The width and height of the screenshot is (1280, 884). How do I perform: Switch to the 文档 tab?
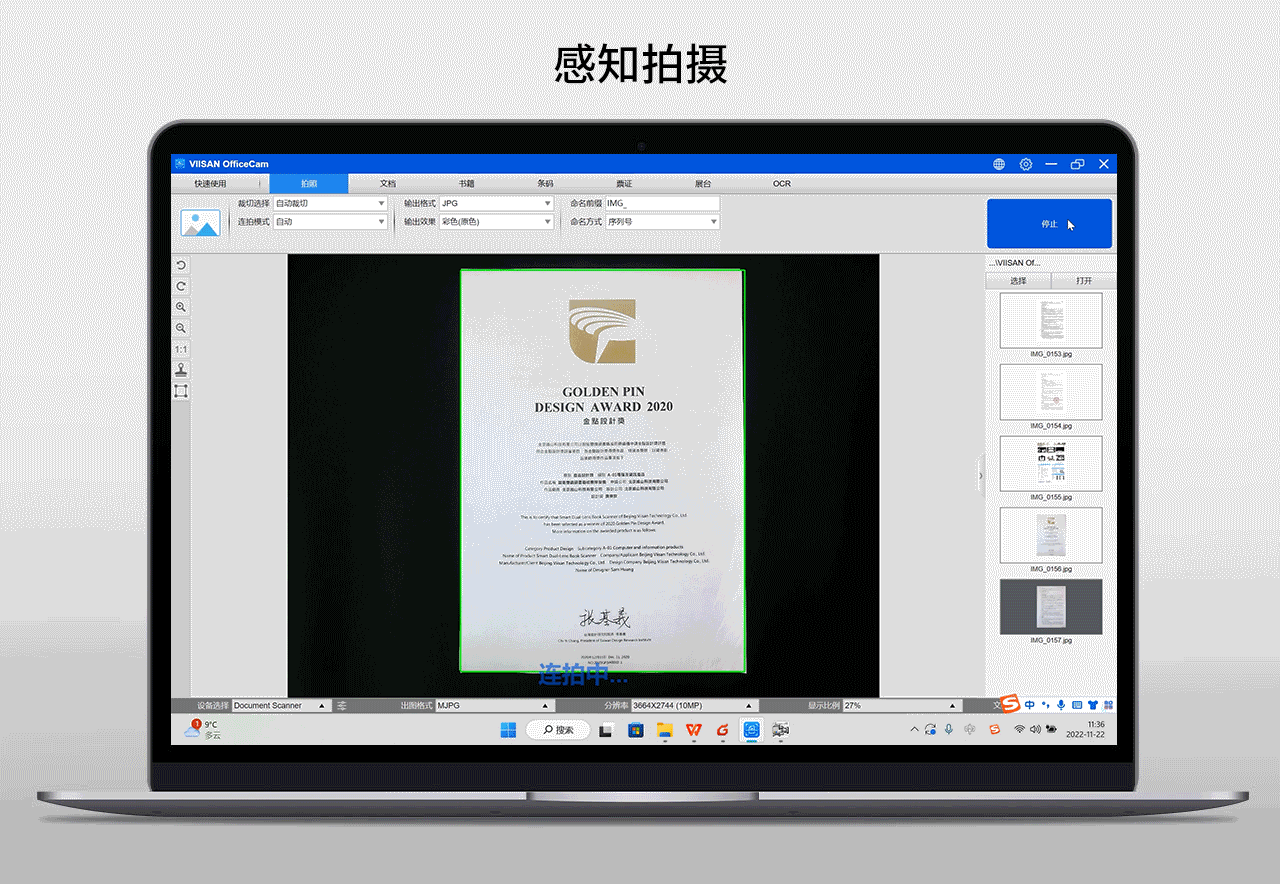pyautogui.click(x=388, y=184)
